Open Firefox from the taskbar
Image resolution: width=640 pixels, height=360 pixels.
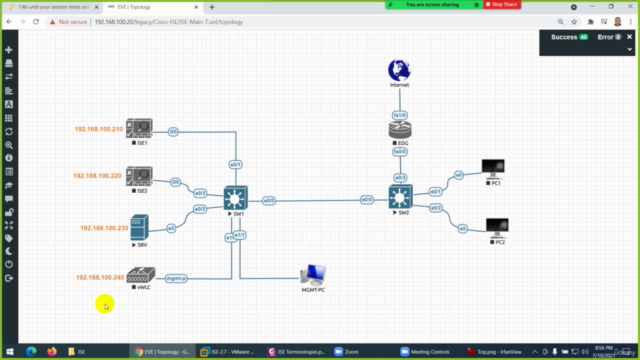[52, 351]
